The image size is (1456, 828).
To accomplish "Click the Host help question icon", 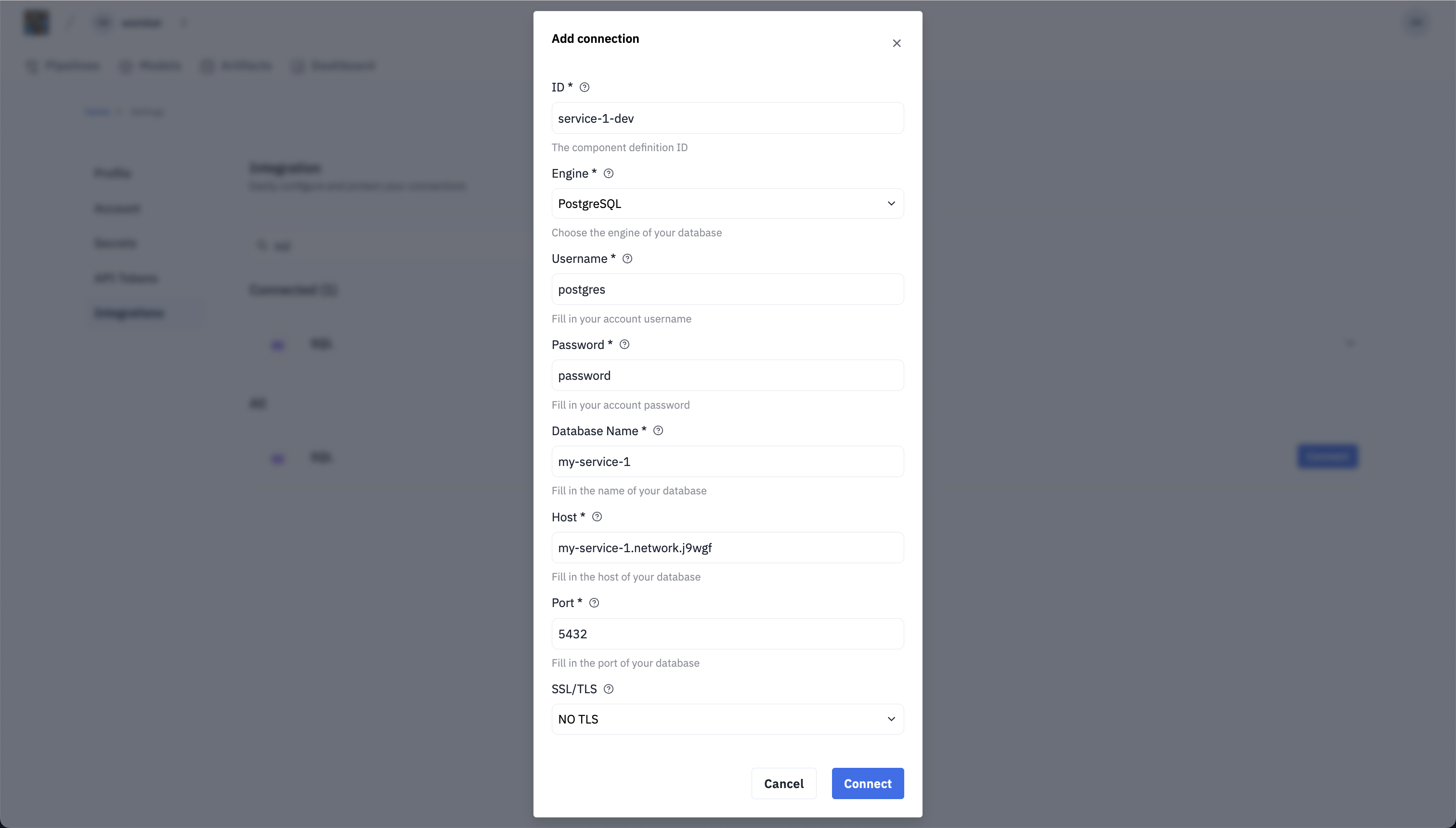I will pyautogui.click(x=597, y=517).
